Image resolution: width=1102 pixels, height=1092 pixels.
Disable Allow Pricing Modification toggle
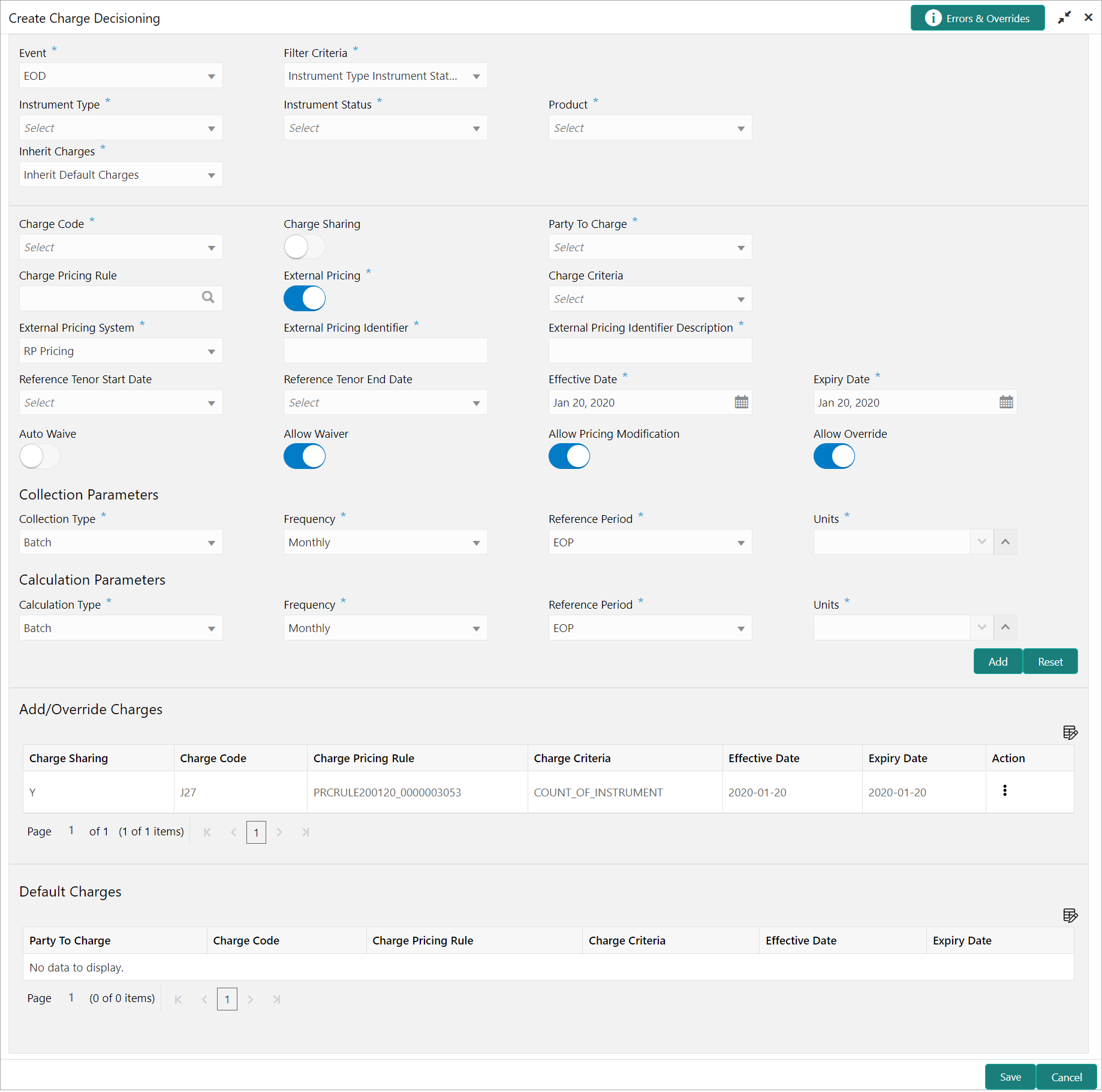569,457
